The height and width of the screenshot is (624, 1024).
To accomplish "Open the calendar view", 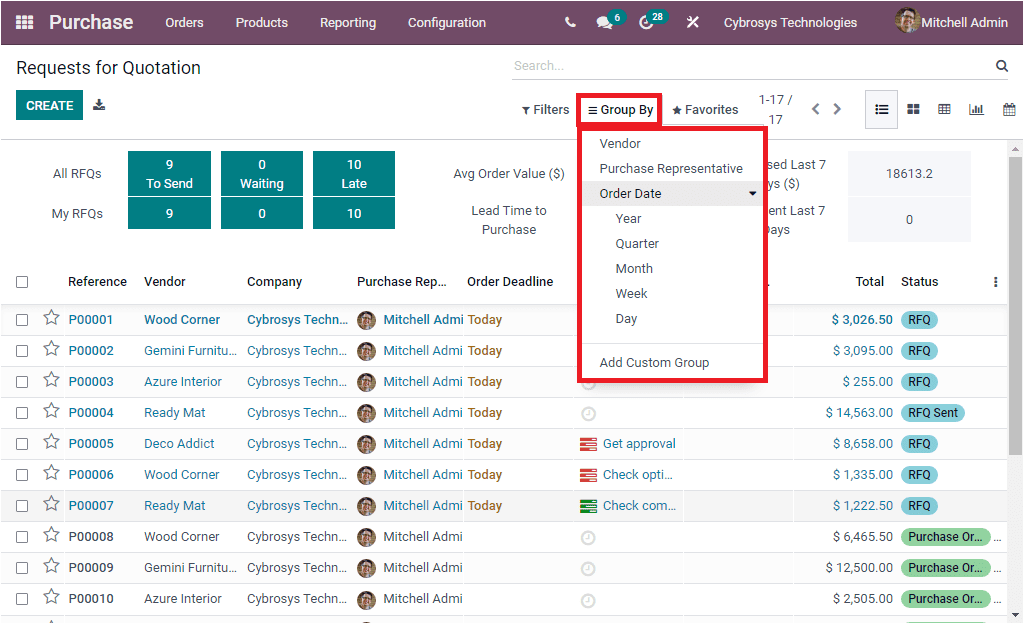I will tap(1009, 109).
